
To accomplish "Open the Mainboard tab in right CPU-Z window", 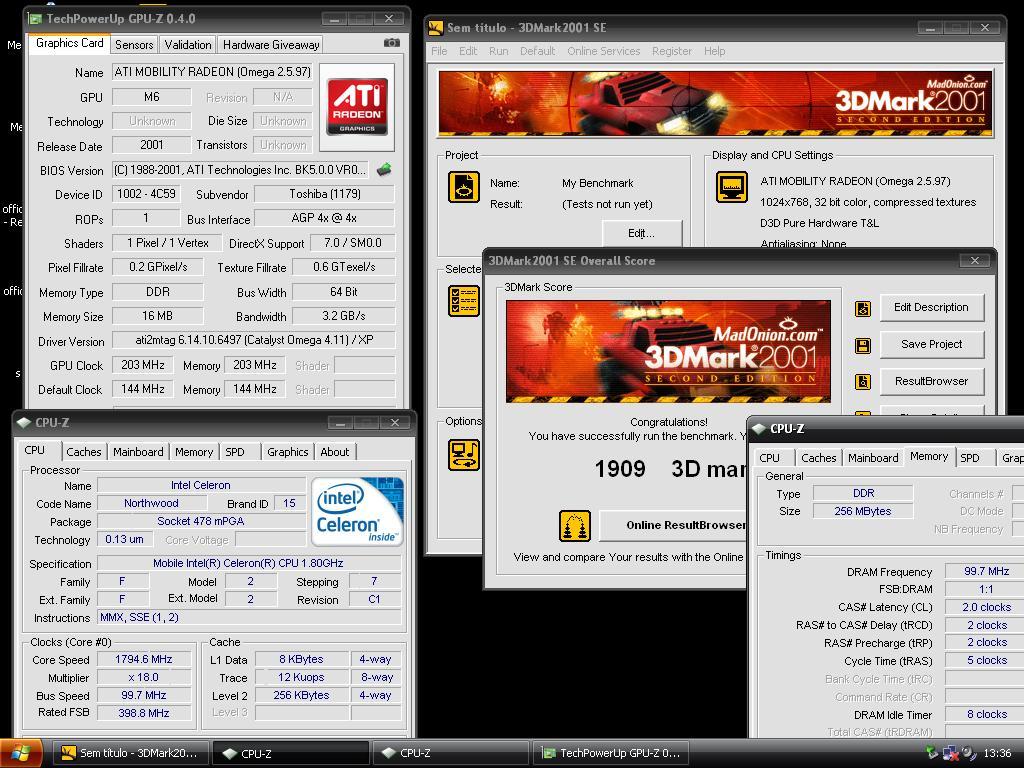I will coord(873,458).
